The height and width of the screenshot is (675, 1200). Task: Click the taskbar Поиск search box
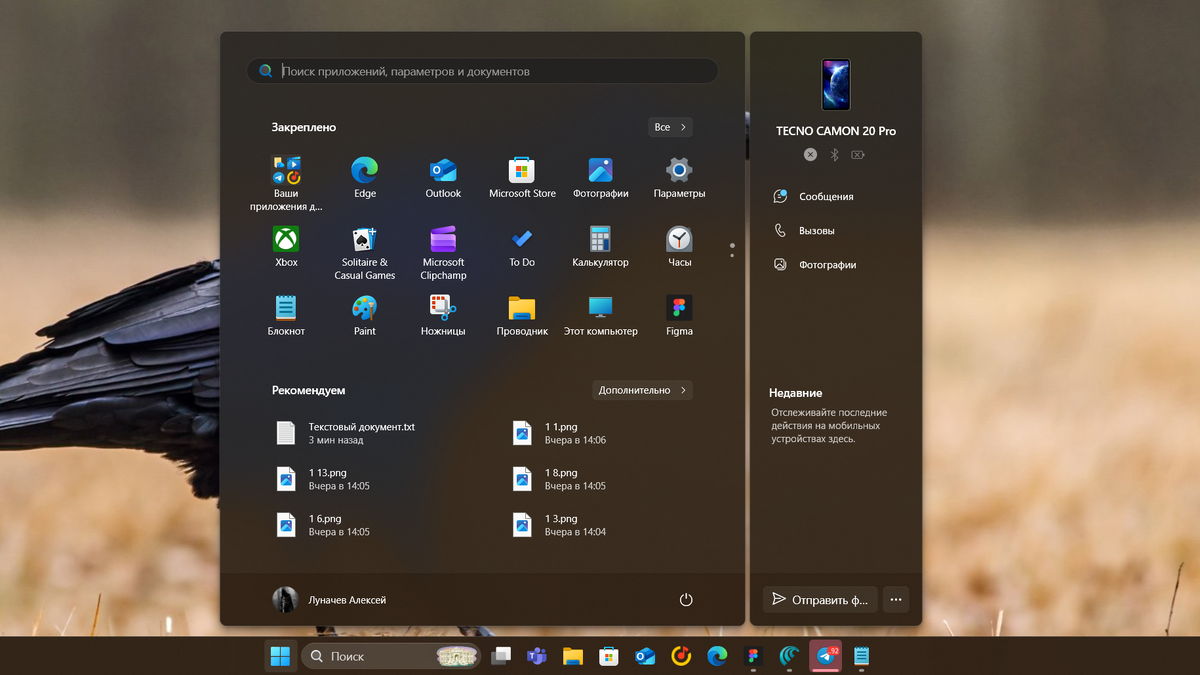pyautogui.click(x=391, y=656)
